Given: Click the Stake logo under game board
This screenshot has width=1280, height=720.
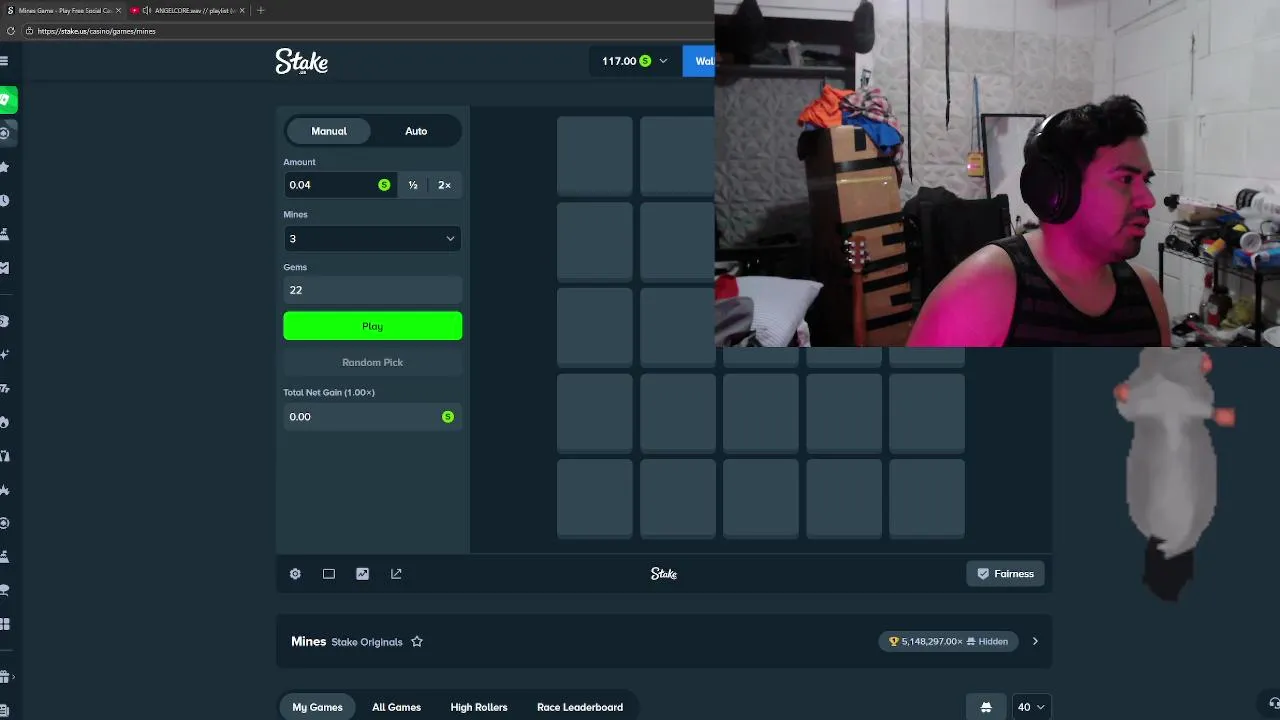Looking at the screenshot, I should [x=664, y=574].
